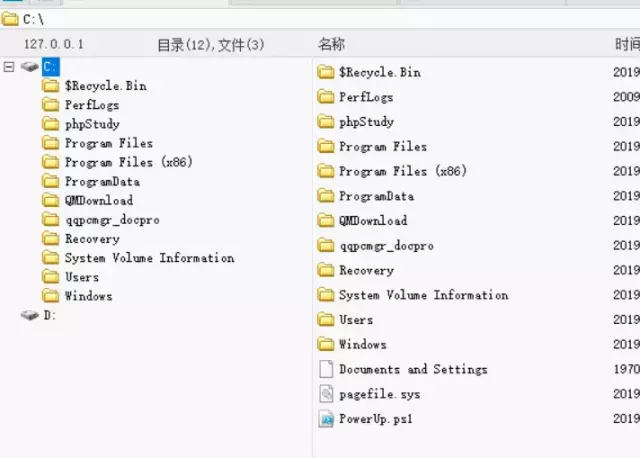Click Recovery folder icon in list

[x=326, y=270]
